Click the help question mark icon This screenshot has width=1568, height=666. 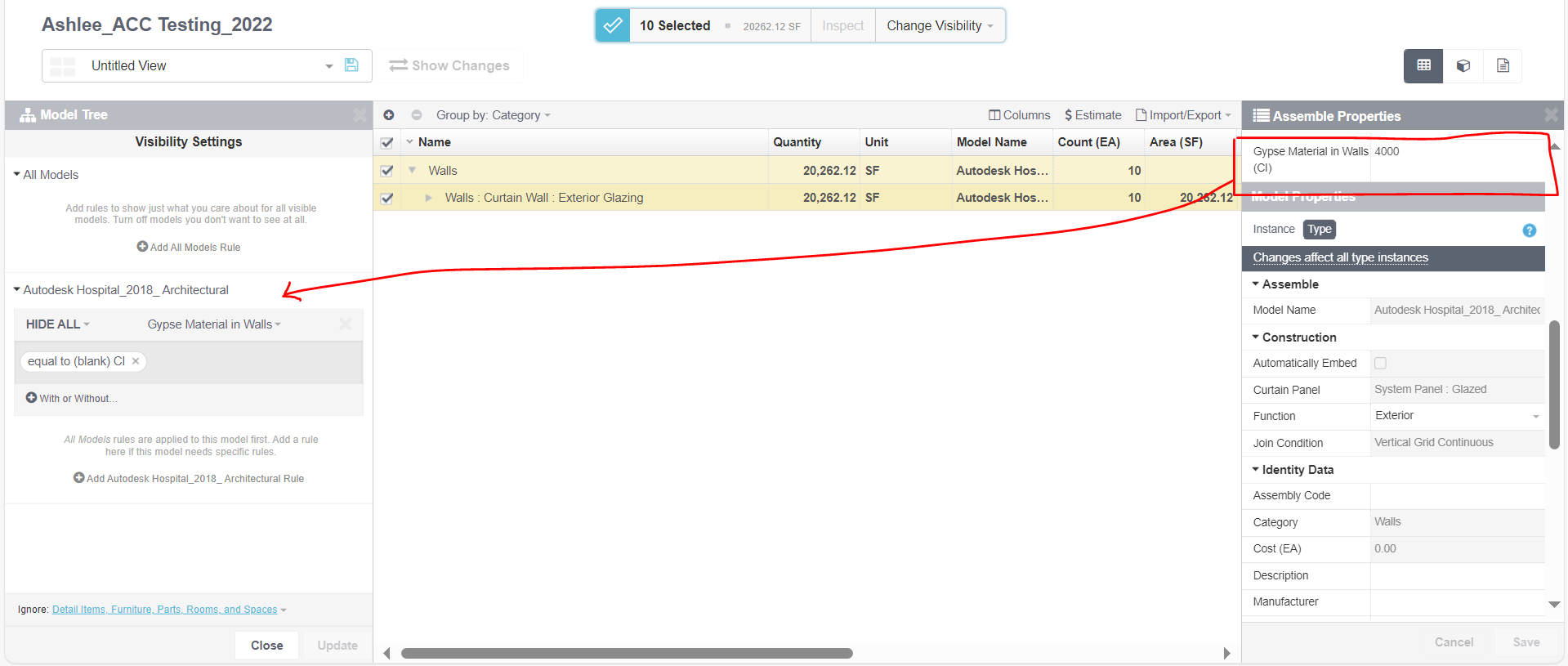click(x=1530, y=230)
